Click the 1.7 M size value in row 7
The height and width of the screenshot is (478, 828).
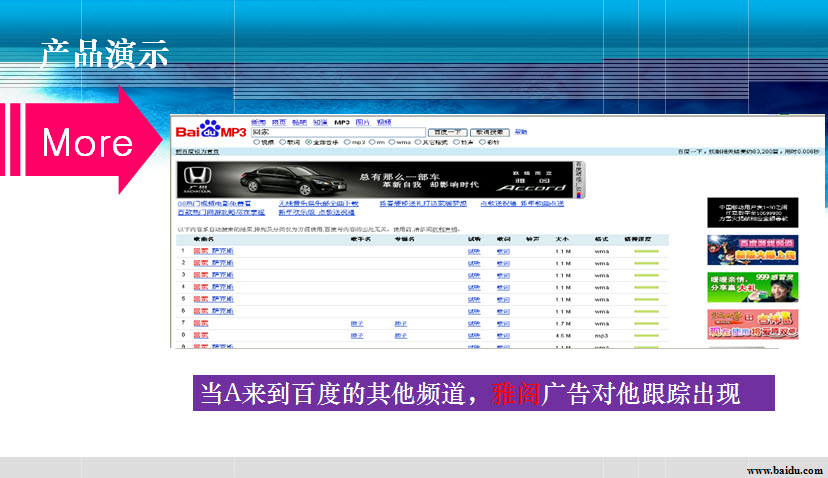tap(563, 323)
